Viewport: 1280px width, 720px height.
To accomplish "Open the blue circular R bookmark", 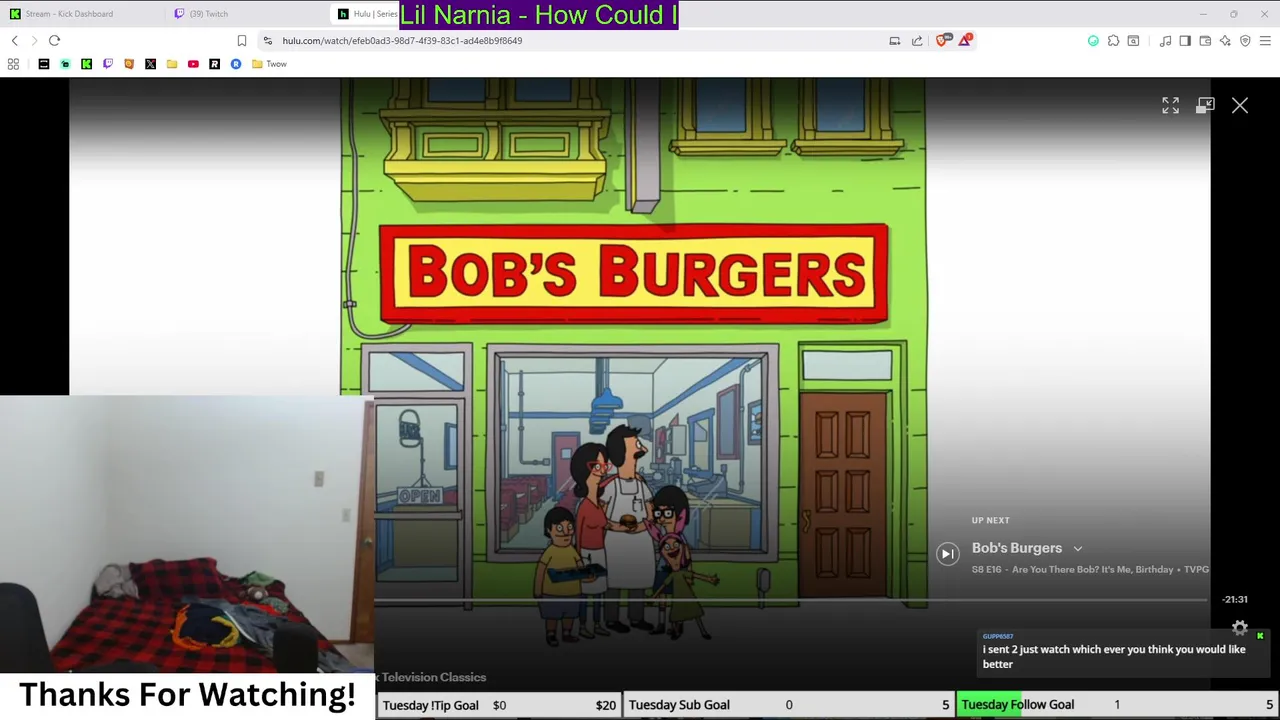I will click(x=236, y=64).
